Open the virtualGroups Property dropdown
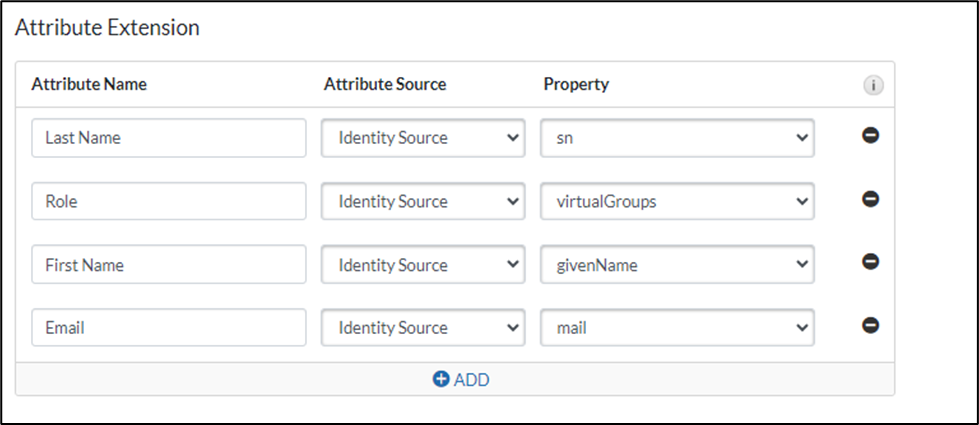Viewport: 979px width, 425px height. [x=677, y=201]
